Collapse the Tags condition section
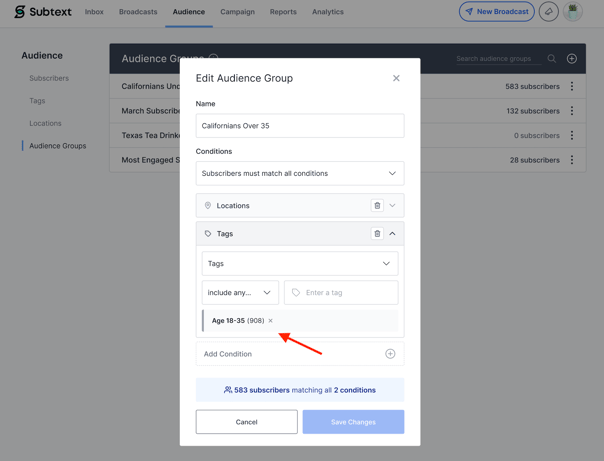 [393, 234]
